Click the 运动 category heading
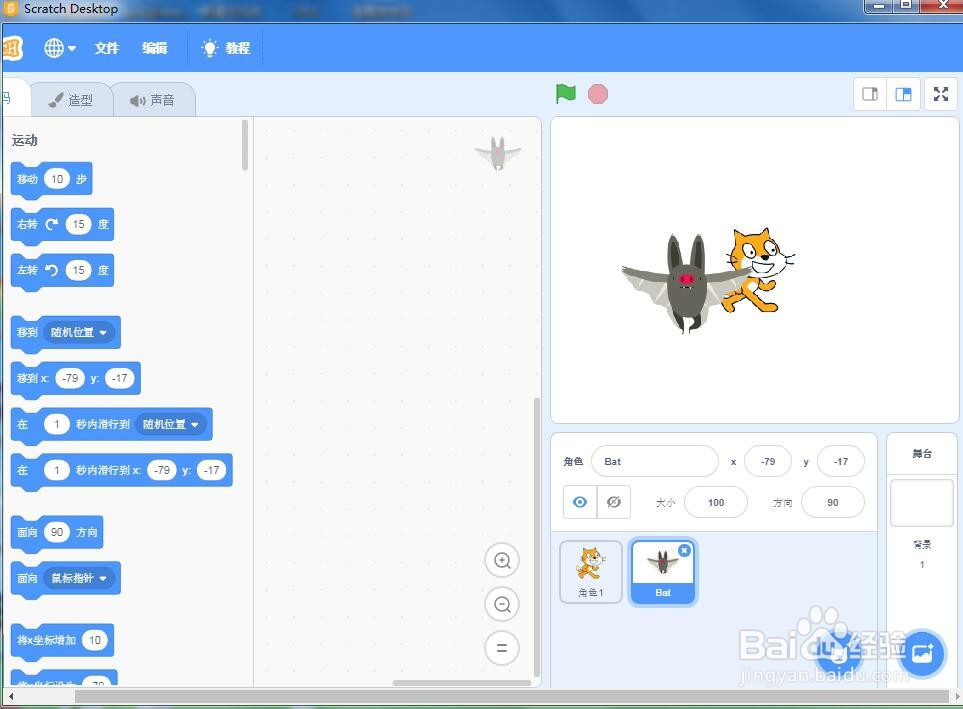 [25, 140]
